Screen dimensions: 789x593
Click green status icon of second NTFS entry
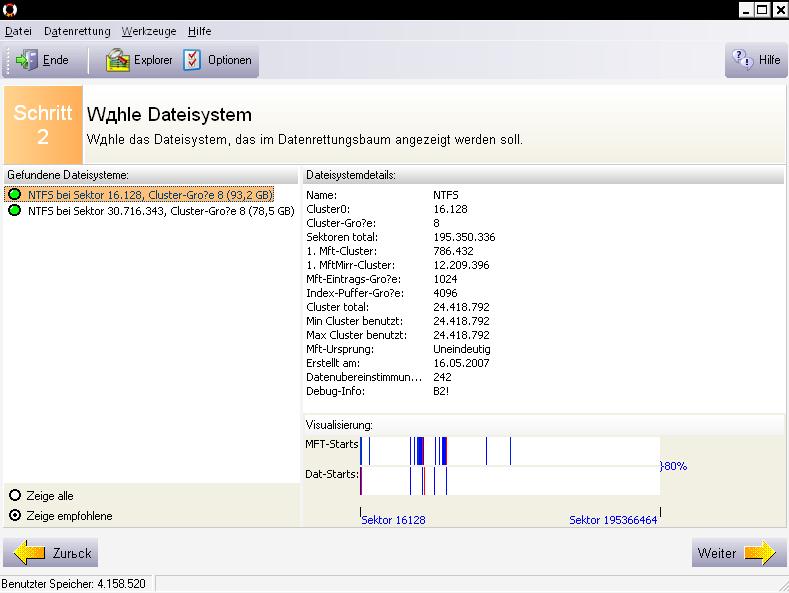pyautogui.click(x=15, y=211)
